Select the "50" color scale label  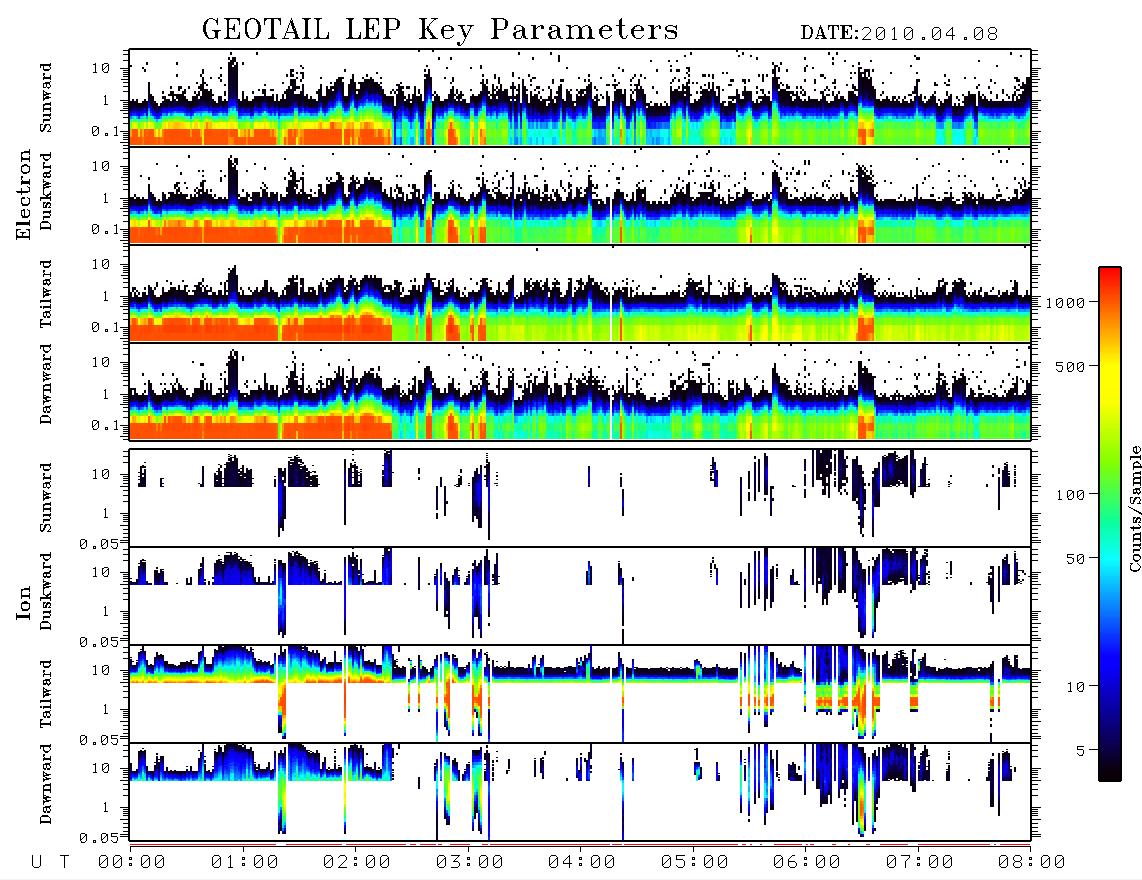click(x=1075, y=559)
